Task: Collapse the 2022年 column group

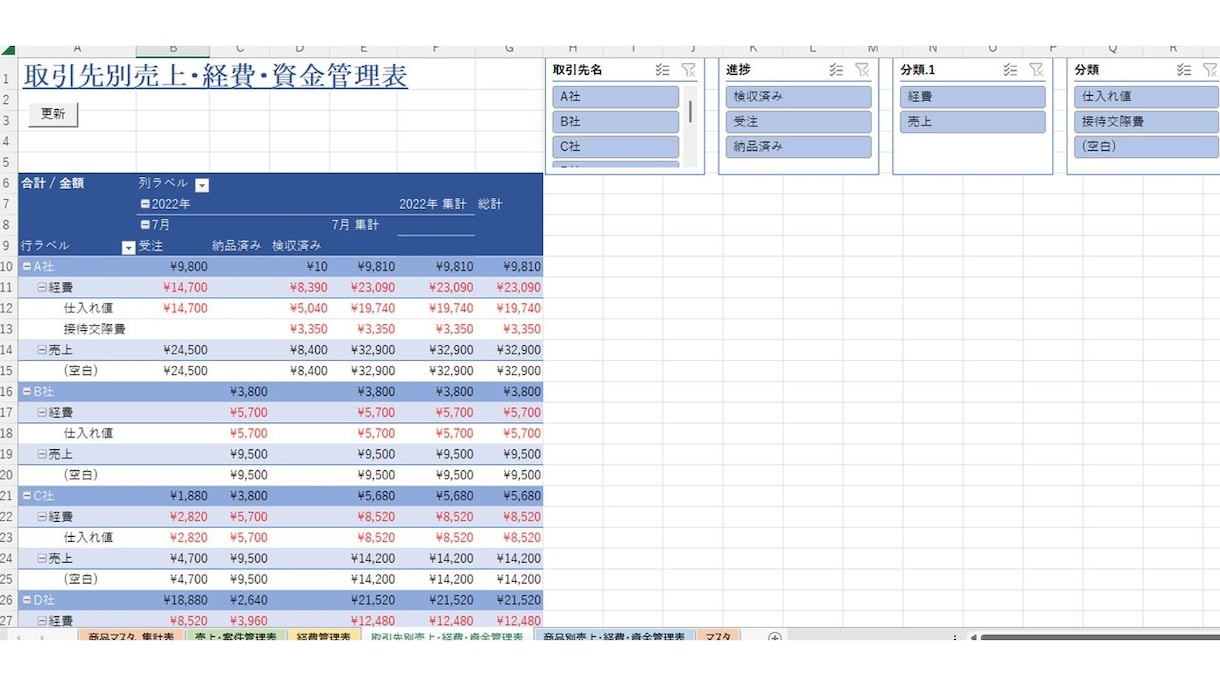Action: 145,204
